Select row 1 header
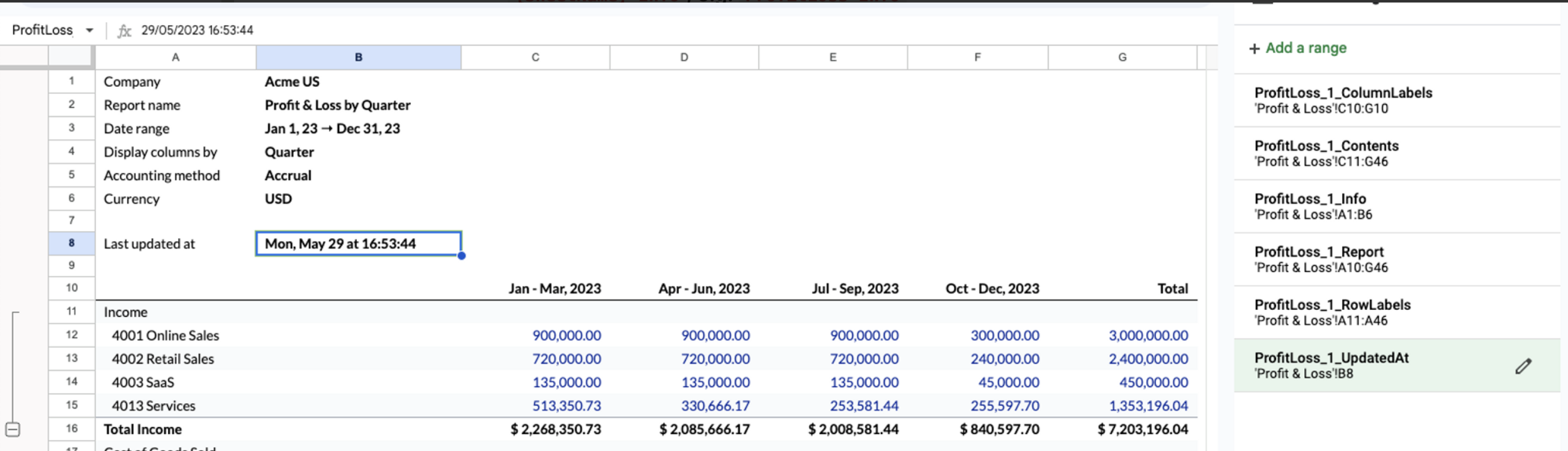The image size is (1568, 451). pos(72,81)
